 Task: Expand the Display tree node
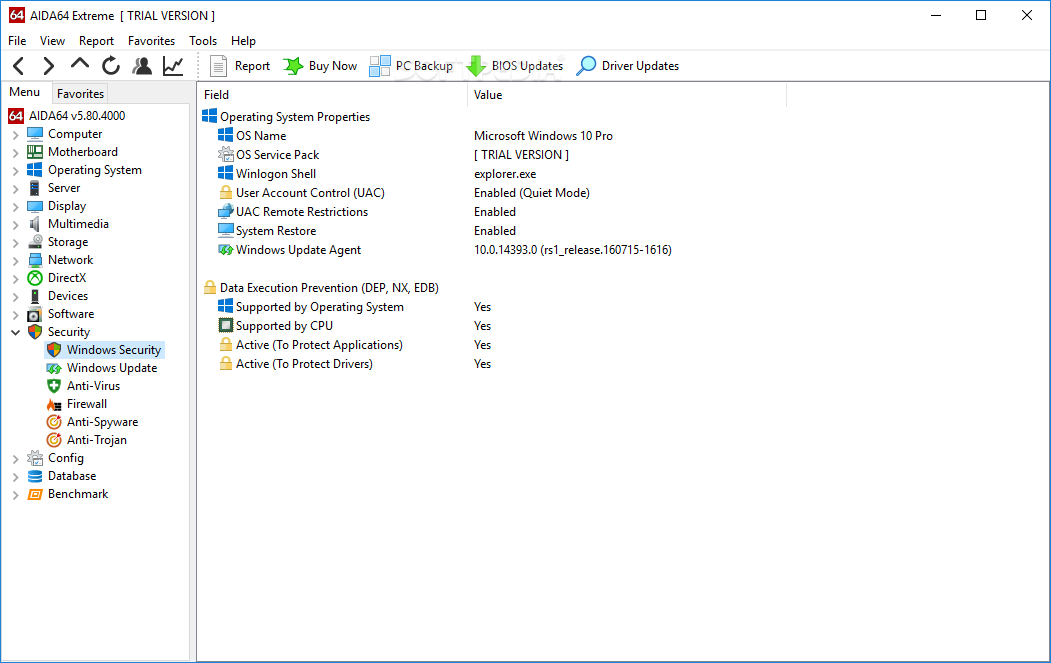click(15, 206)
